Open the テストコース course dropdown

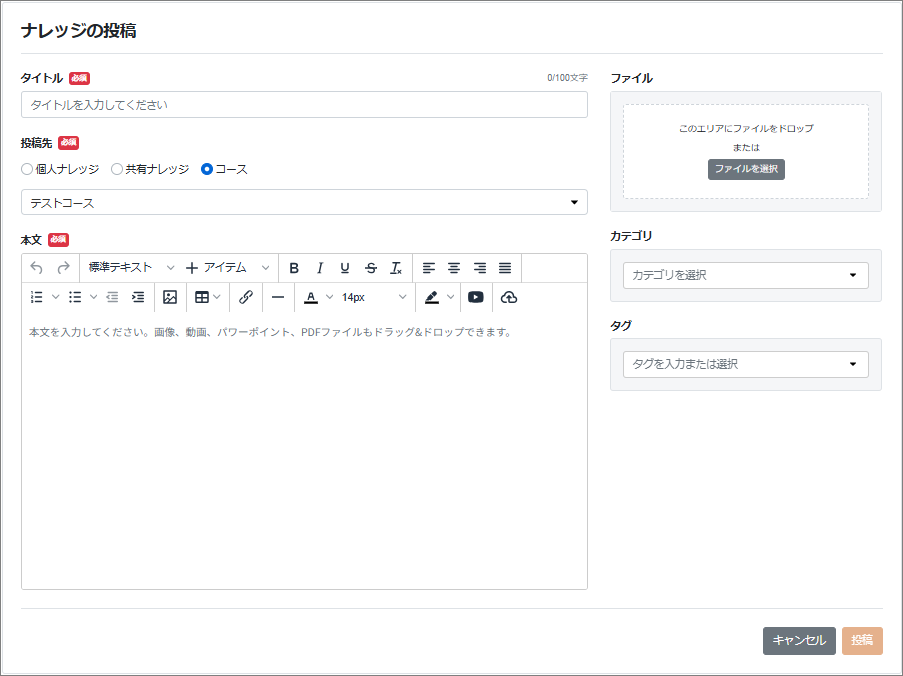coord(304,203)
